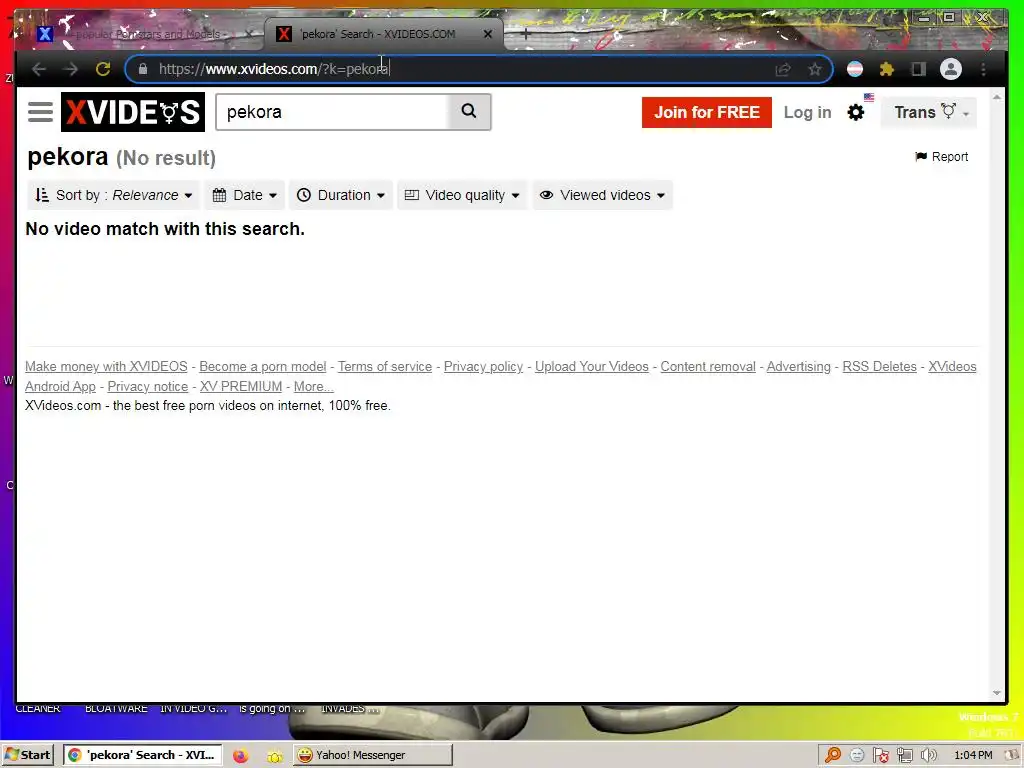Image resolution: width=1024 pixels, height=768 pixels.
Task: Click the More... footer link
Action: click(313, 387)
